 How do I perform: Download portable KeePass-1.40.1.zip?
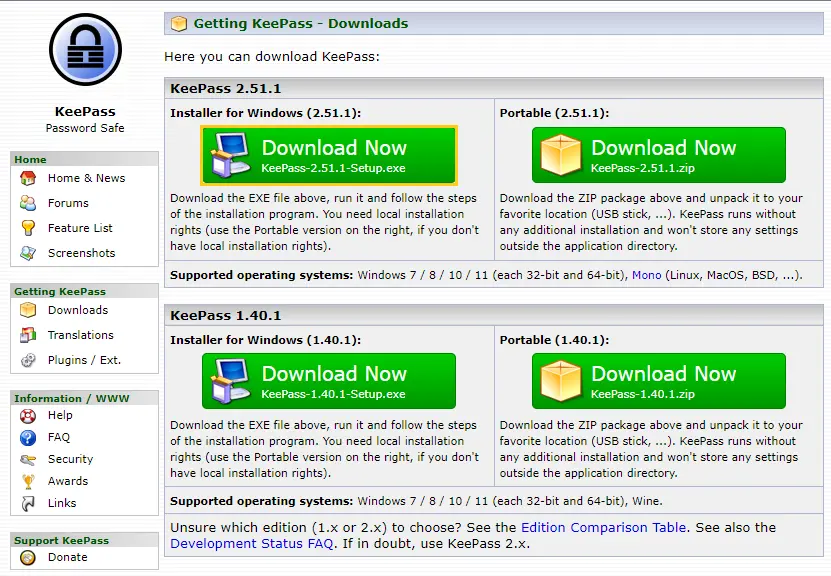[659, 381]
